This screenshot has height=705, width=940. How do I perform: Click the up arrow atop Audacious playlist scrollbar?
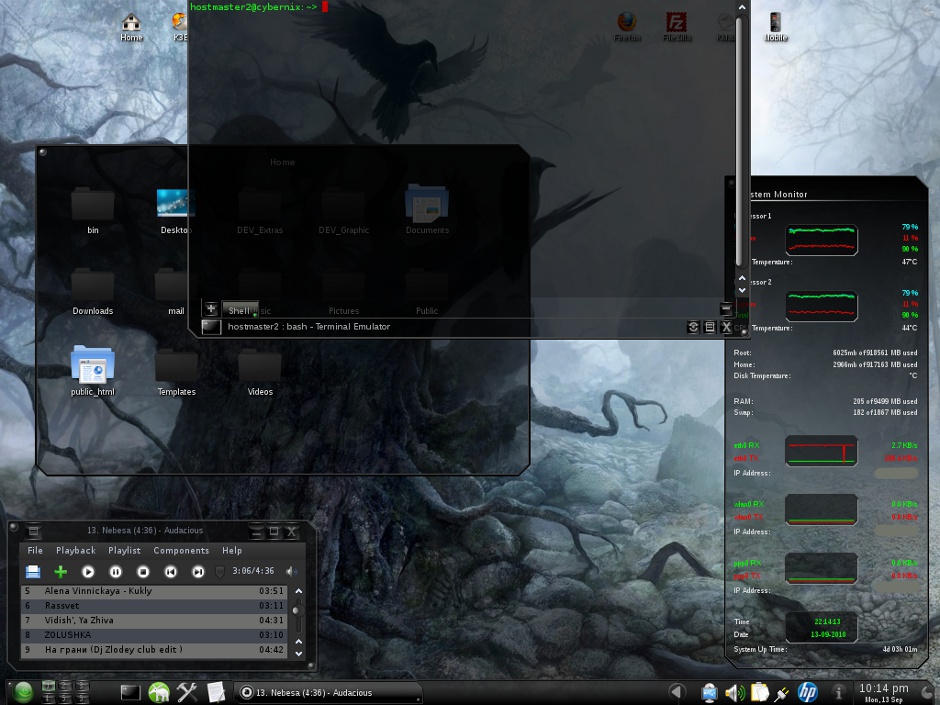coord(299,591)
